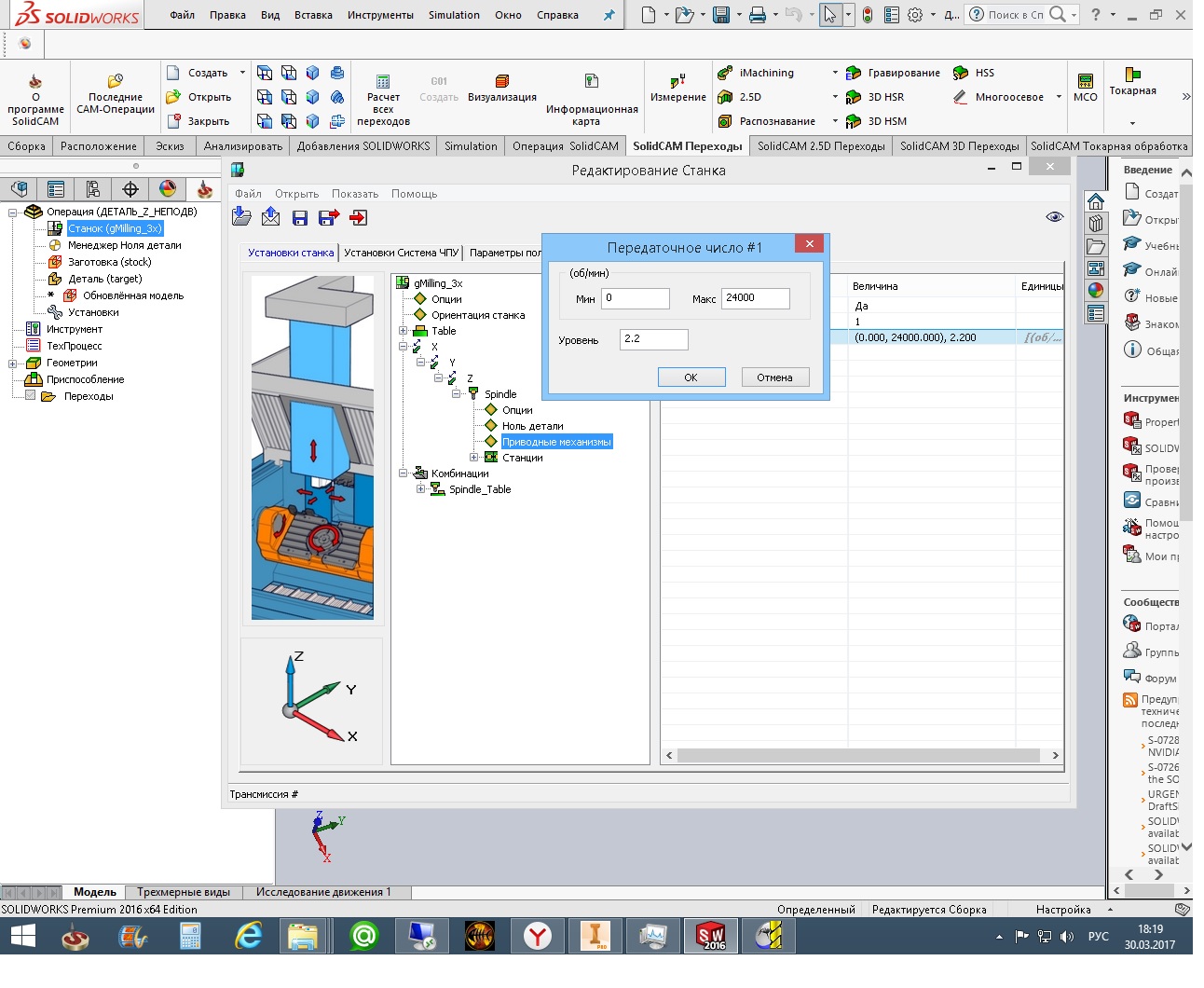Screen dimensions: 1204x988
Task: Click the horizontal scrollbar under parameter table
Action: pos(857,756)
